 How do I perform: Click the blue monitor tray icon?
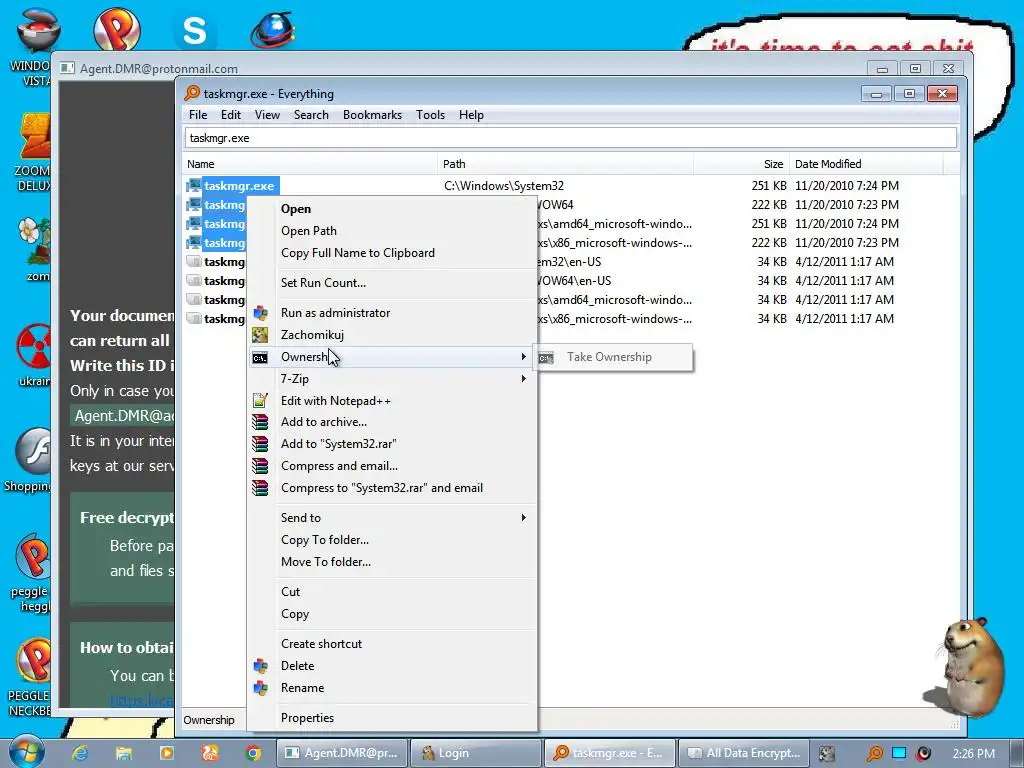[899, 753]
